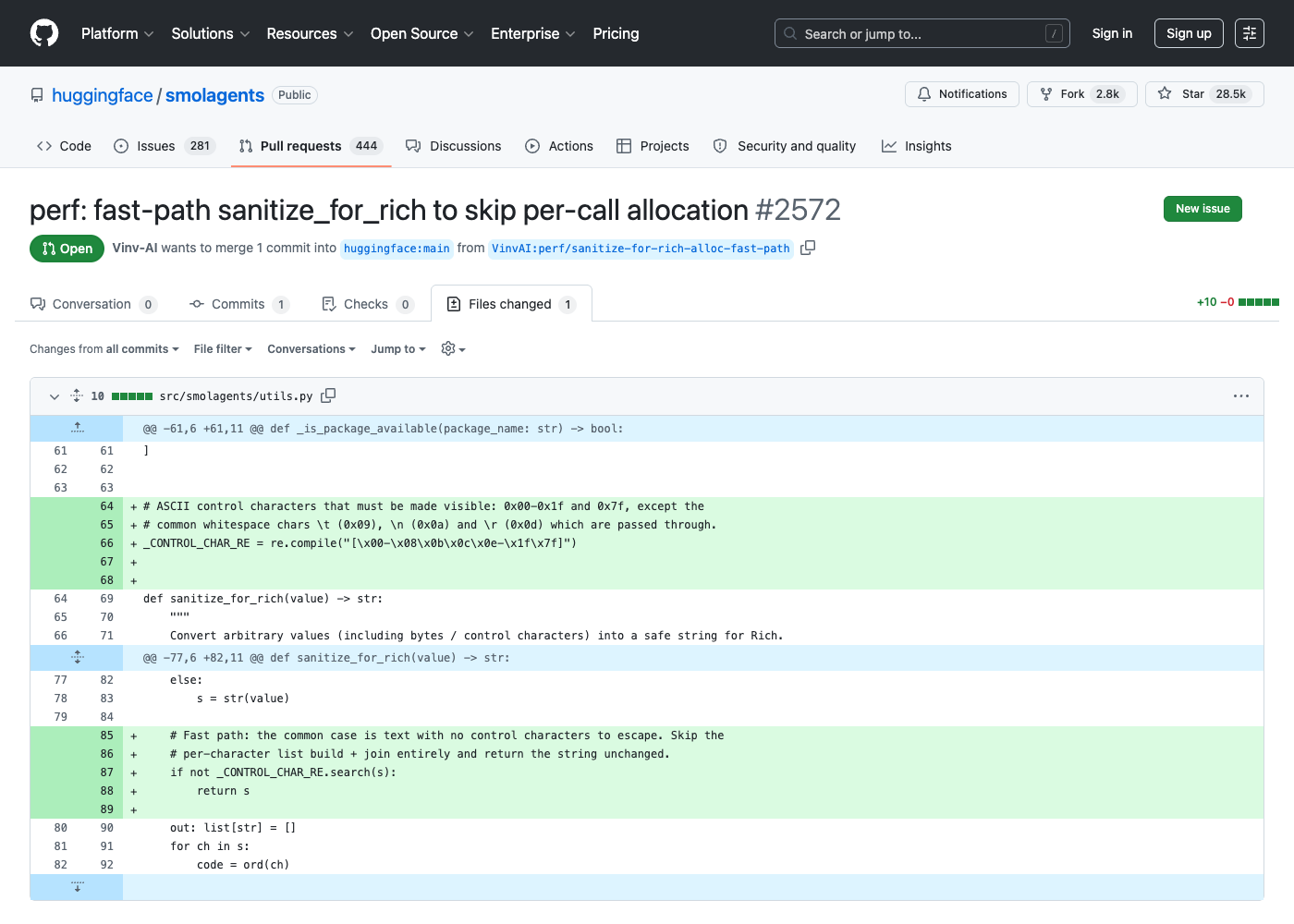Open the Discussions tab

tap(453, 146)
